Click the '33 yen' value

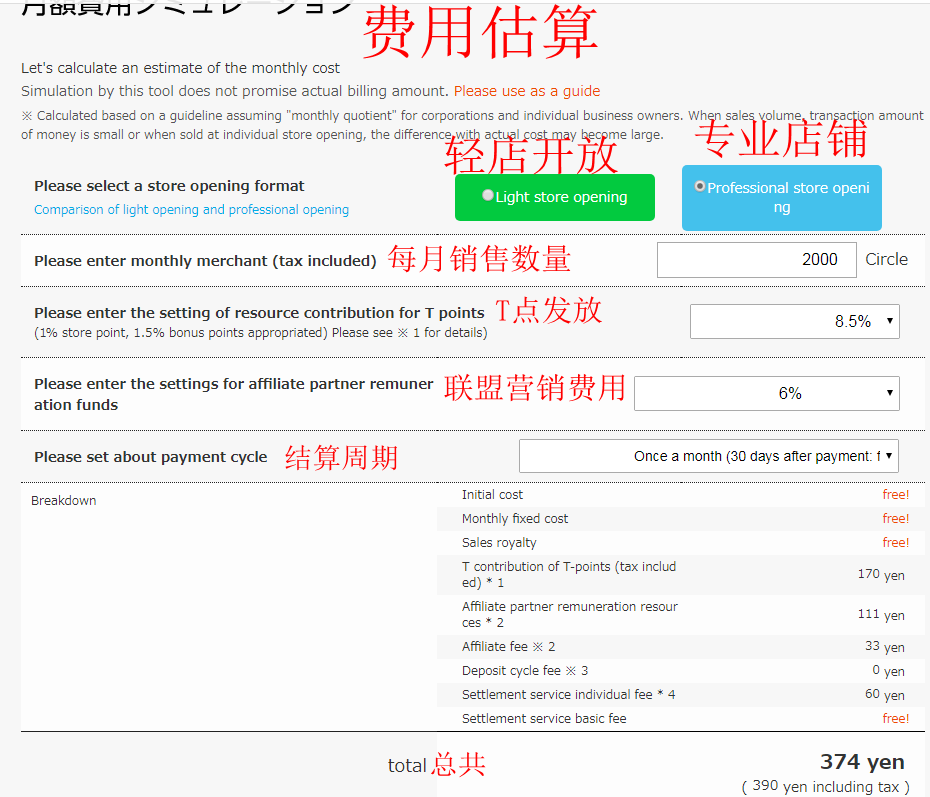884,647
